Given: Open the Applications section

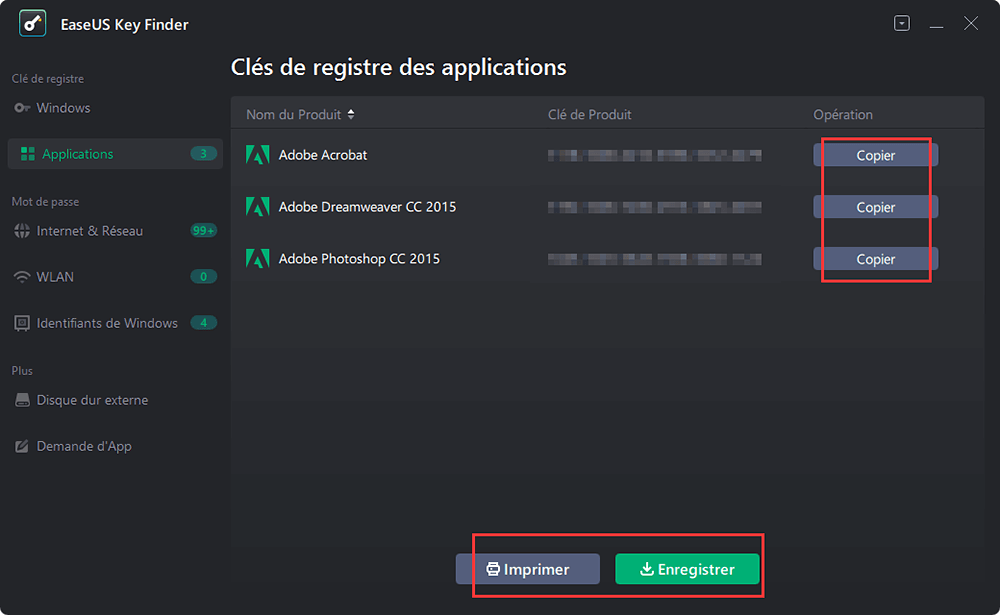Looking at the screenshot, I should 115,154.
